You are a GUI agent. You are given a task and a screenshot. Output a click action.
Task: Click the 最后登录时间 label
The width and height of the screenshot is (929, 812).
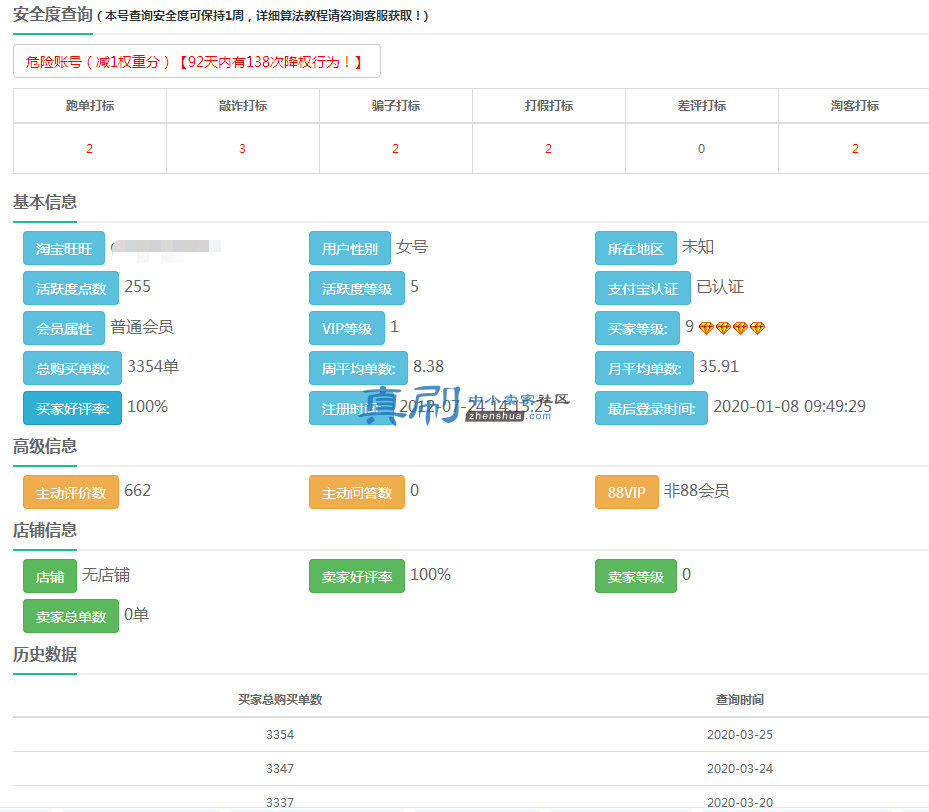[652, 408]
